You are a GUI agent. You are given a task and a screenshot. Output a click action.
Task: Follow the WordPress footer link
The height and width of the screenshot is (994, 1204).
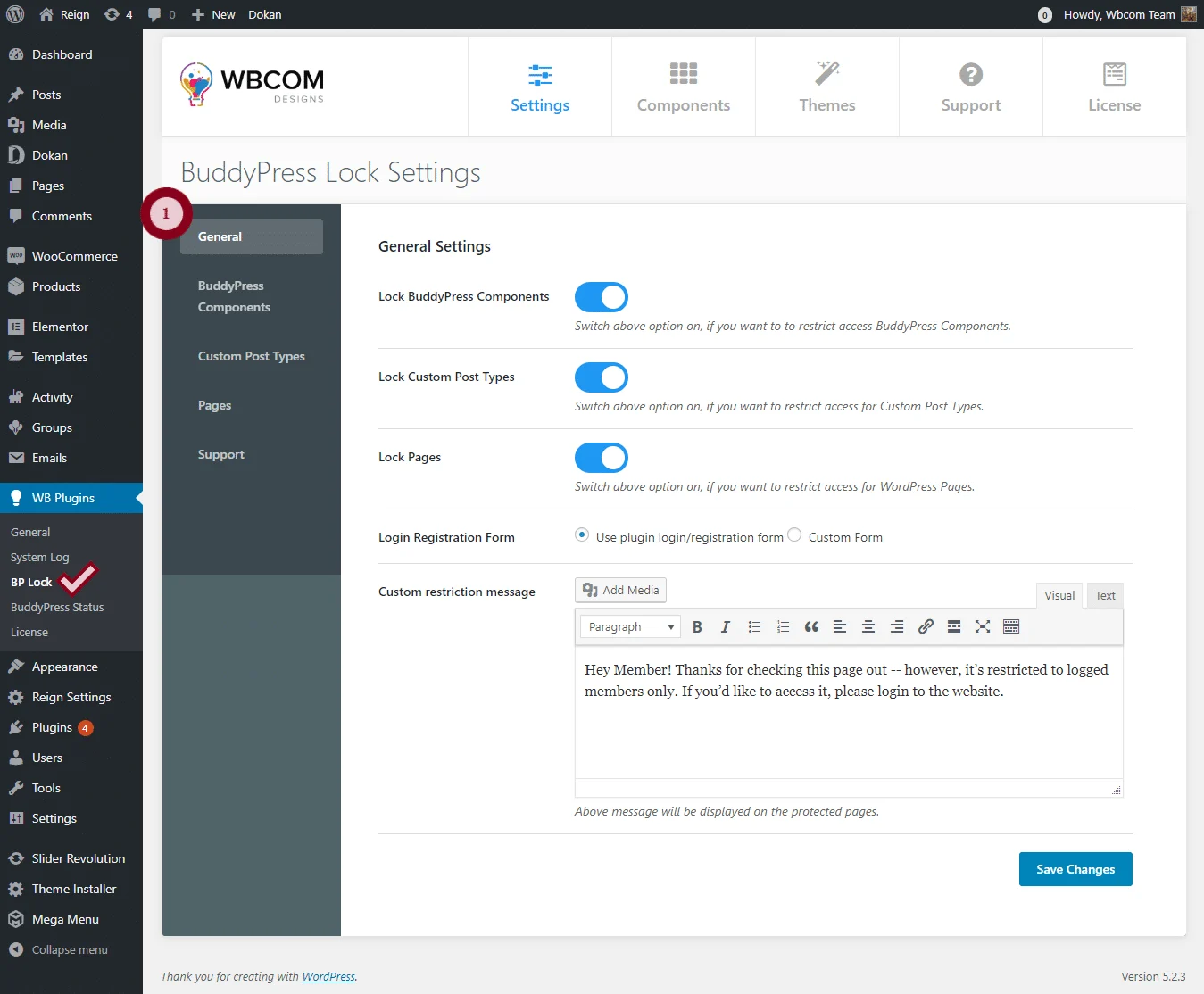[x=328, y=977]
